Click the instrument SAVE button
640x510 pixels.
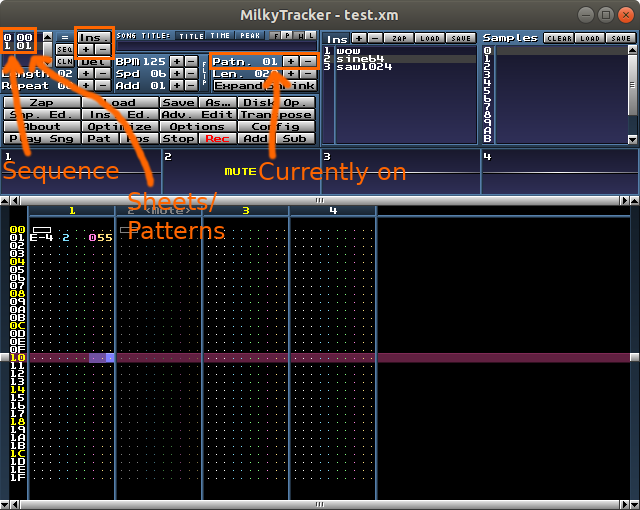click(x=461, y=38)
